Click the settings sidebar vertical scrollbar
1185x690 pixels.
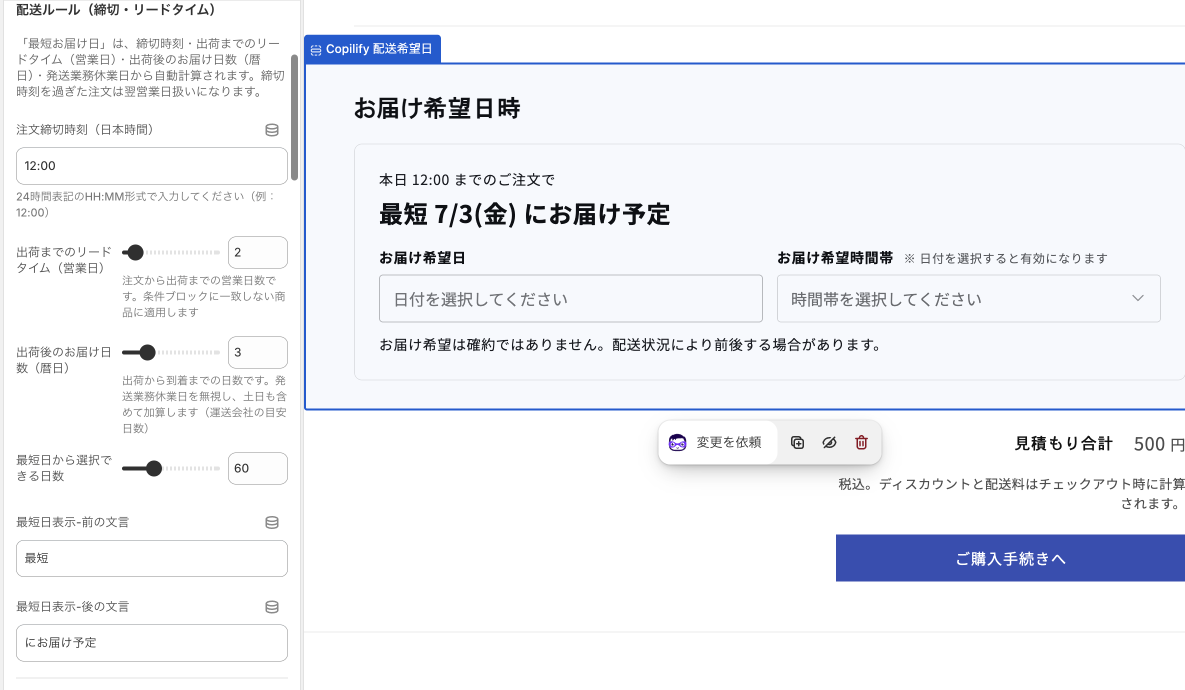pos(295,117)
